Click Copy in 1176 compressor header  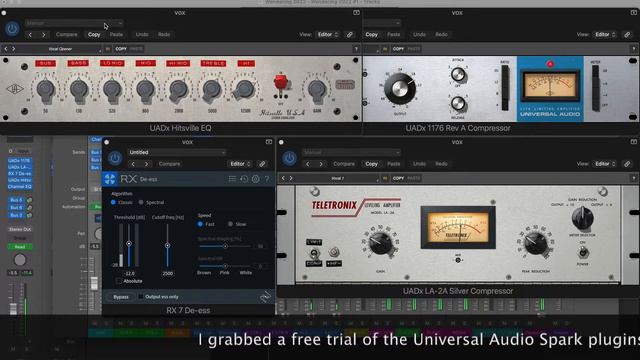371,35
